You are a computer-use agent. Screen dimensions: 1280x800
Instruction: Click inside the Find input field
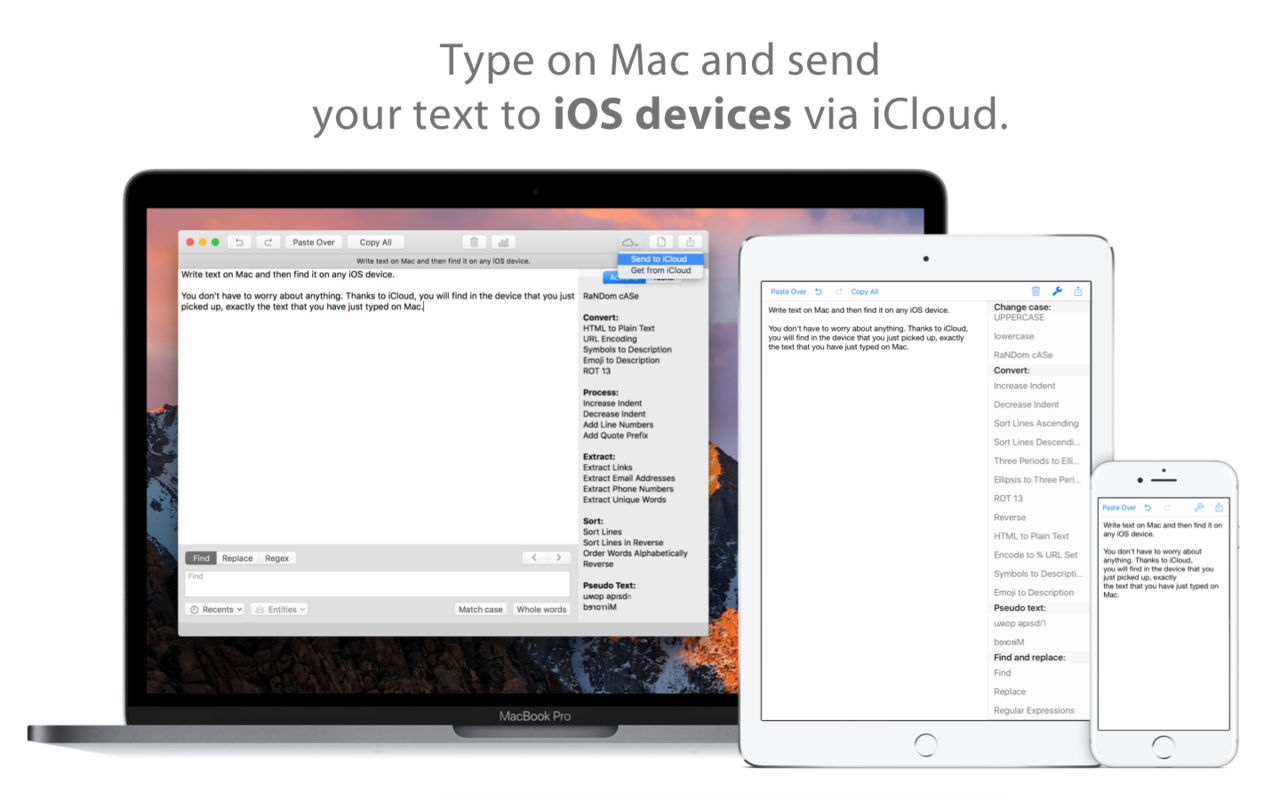point(377,583)
